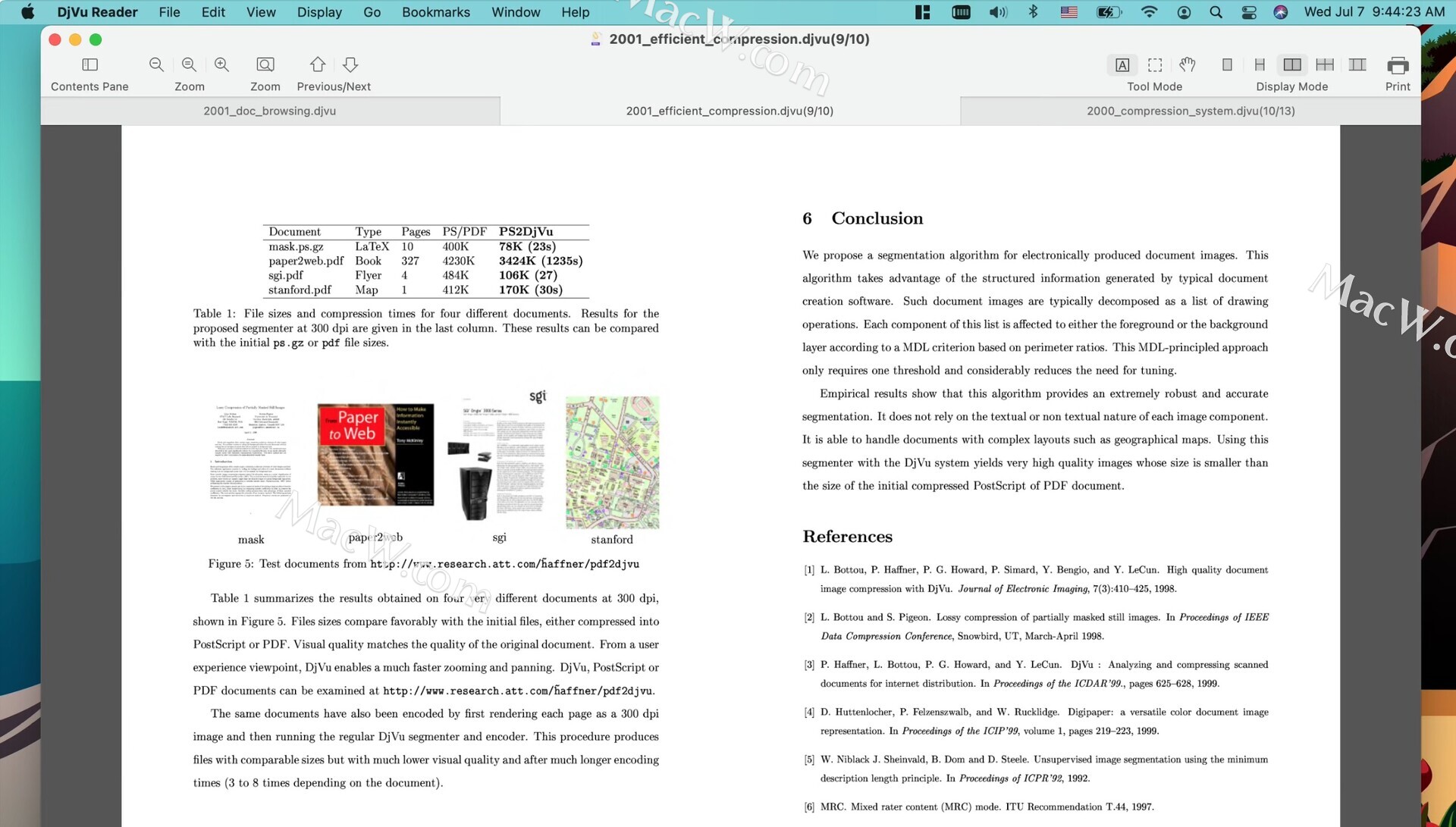Go to previous page with up arrow

(318, 64)
